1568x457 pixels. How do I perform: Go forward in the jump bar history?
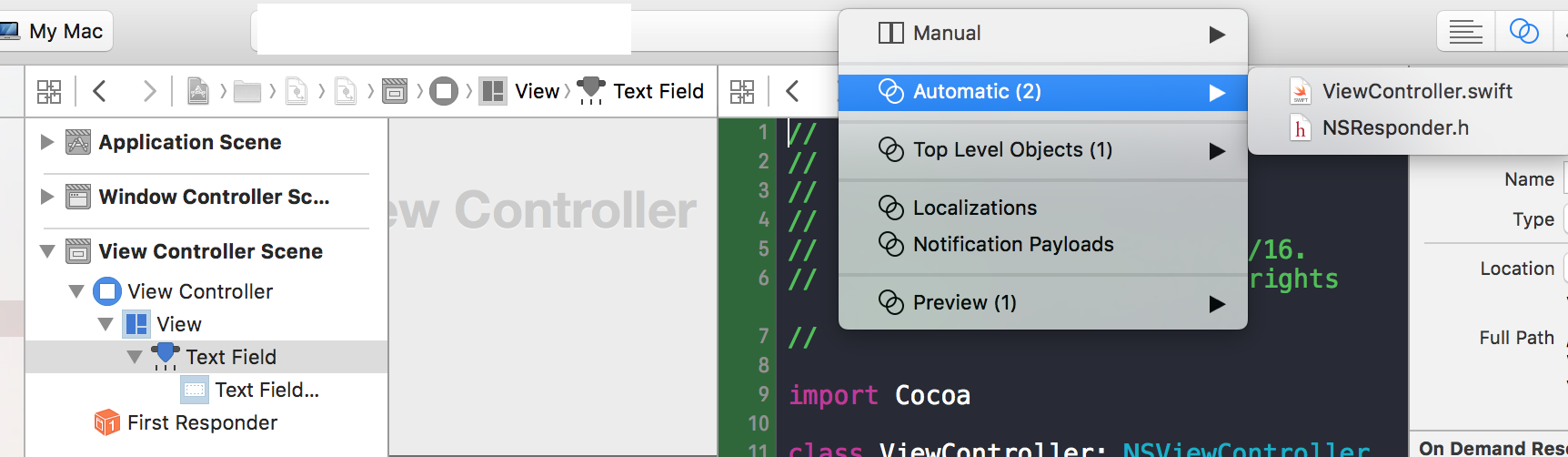(x=150, y=91)
